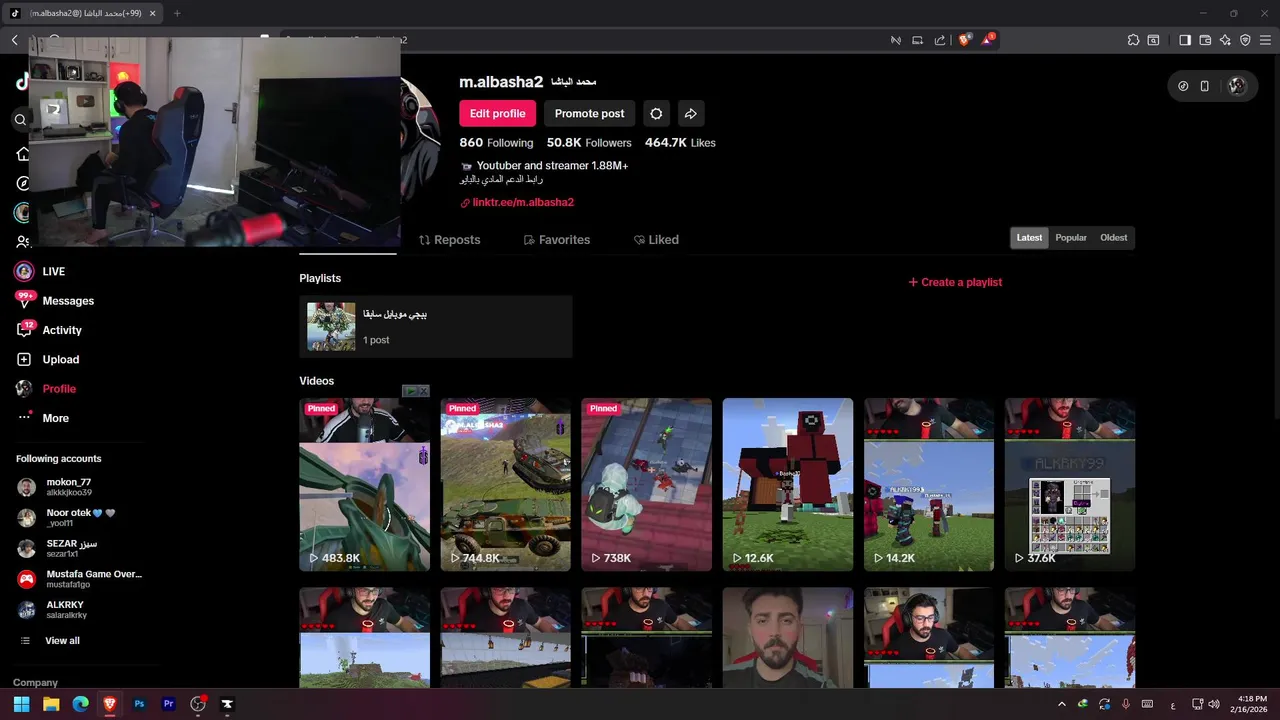Go to LIVE in the sidebar
This screenshot has width=1280, height=720.
(41, 271)
